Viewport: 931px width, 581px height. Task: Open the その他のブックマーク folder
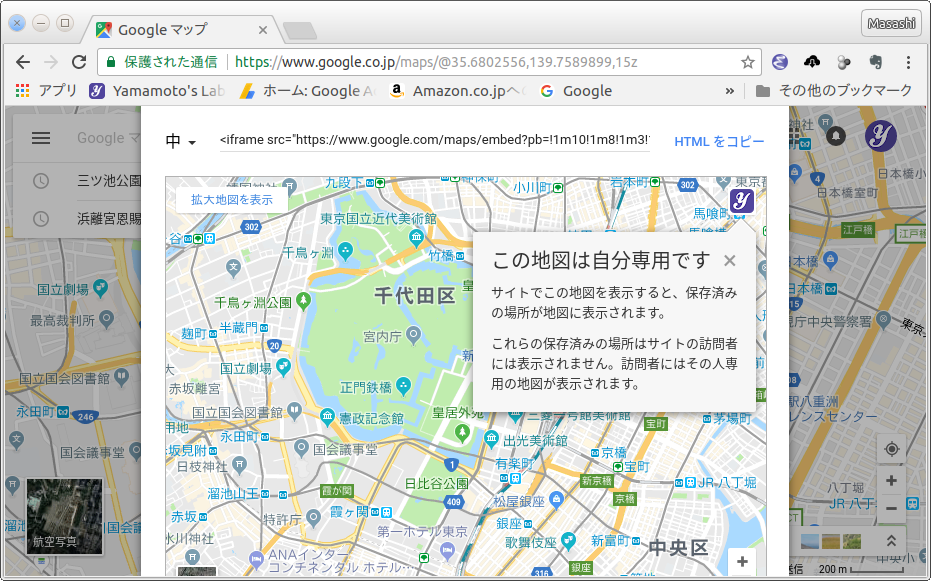(834, 90)
